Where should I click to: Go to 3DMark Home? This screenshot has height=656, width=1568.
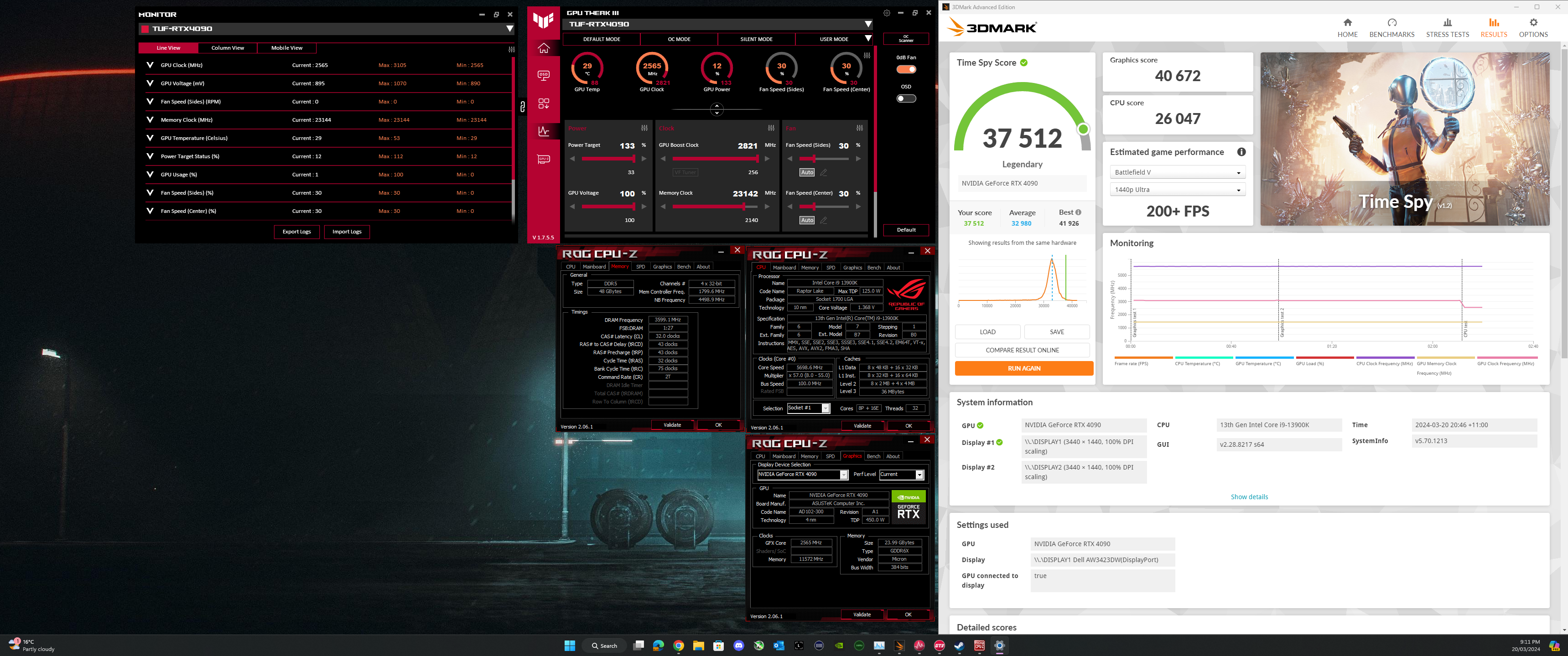(1347, 28)
